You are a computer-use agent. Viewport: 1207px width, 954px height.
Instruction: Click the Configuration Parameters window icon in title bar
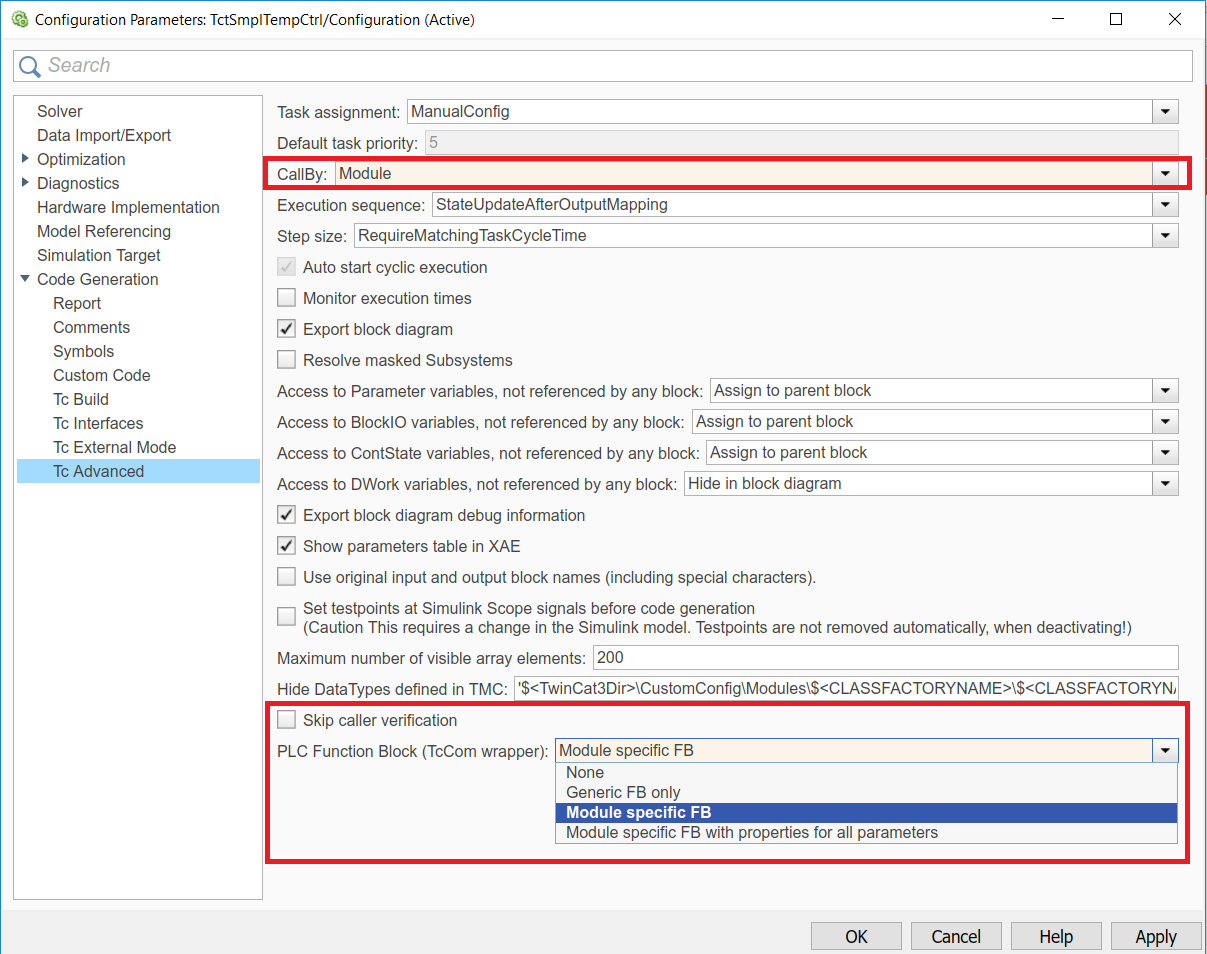19,19
